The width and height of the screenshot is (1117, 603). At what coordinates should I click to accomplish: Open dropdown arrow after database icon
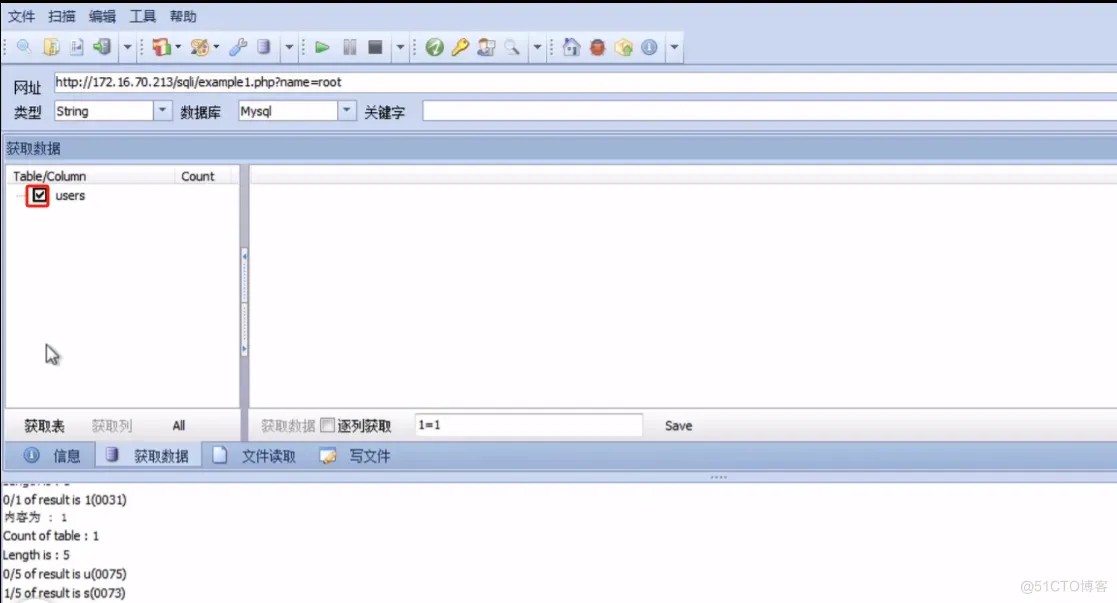point(289,48)
